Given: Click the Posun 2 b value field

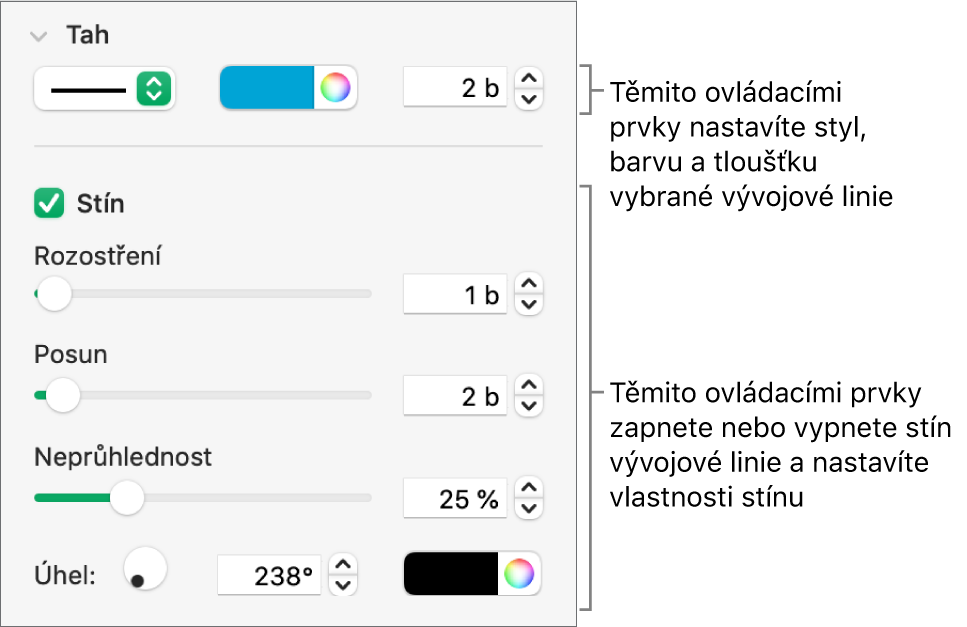Looking at the screenshot, I should pos(455,396).
